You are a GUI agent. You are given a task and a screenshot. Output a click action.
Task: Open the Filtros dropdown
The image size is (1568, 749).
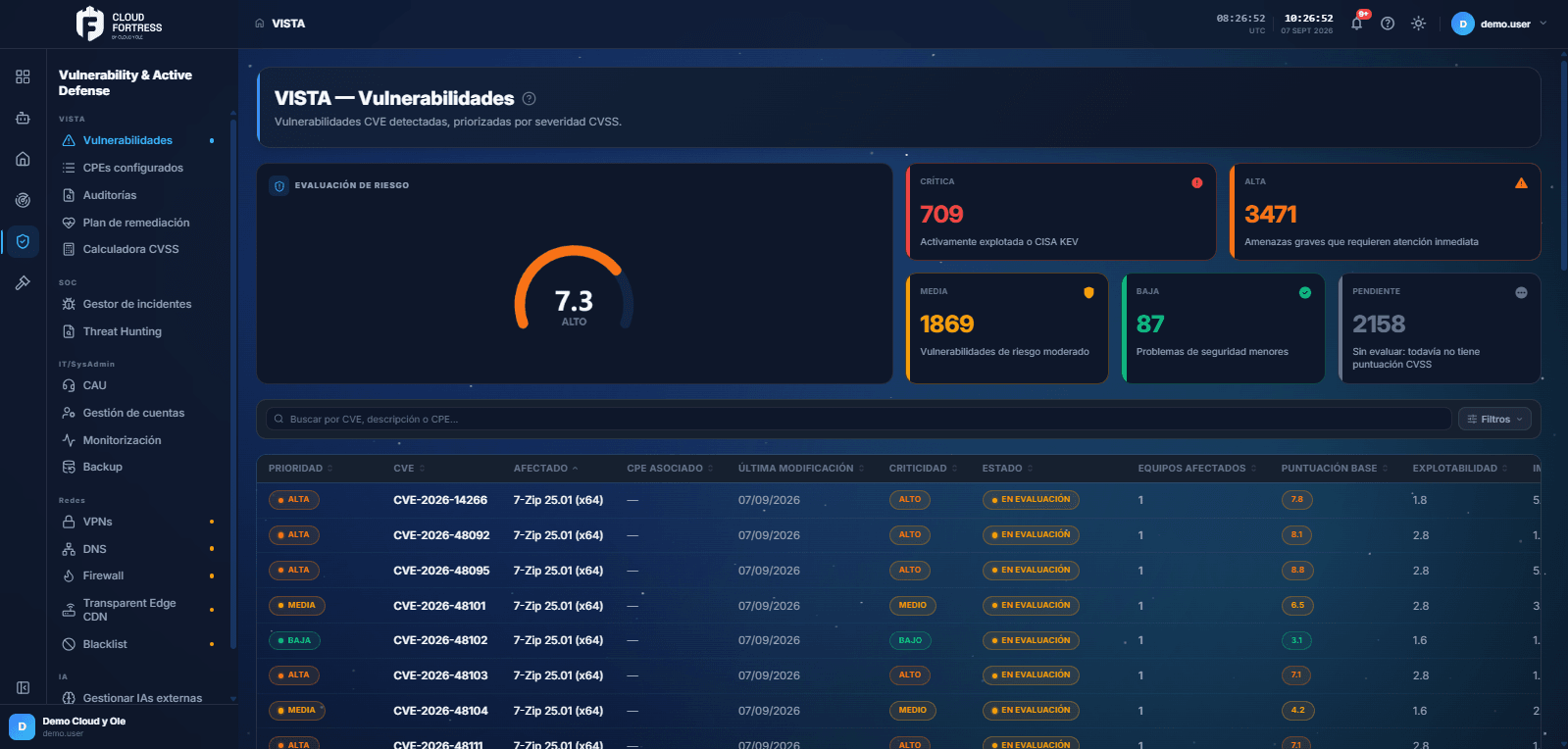click(1494, 419)
